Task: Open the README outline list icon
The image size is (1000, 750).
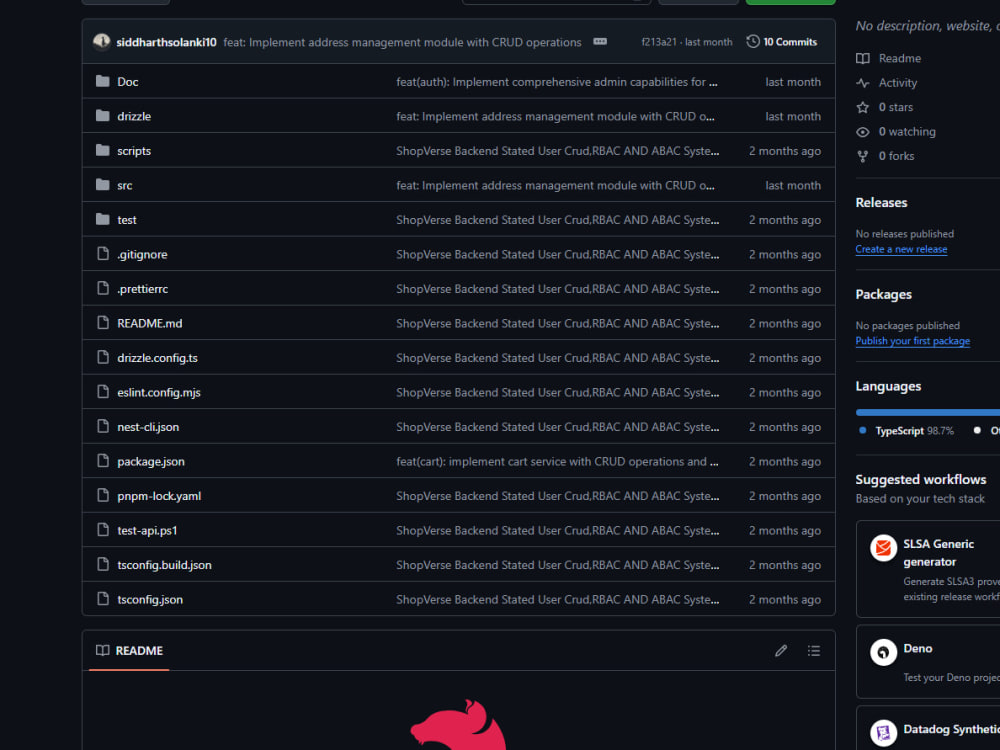Action: (x=814, y=651)
